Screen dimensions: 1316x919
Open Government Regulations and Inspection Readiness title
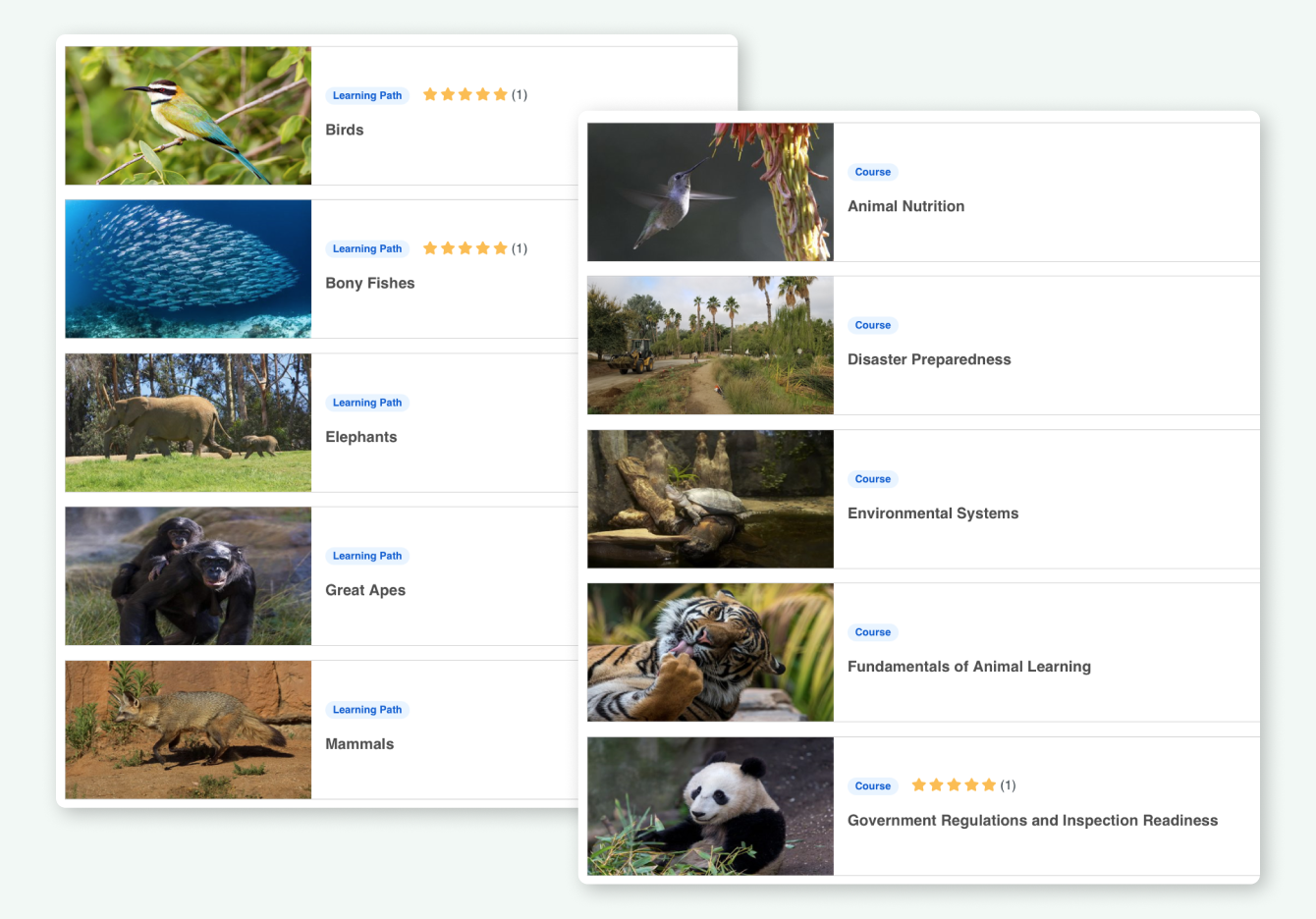(1032, 821)
